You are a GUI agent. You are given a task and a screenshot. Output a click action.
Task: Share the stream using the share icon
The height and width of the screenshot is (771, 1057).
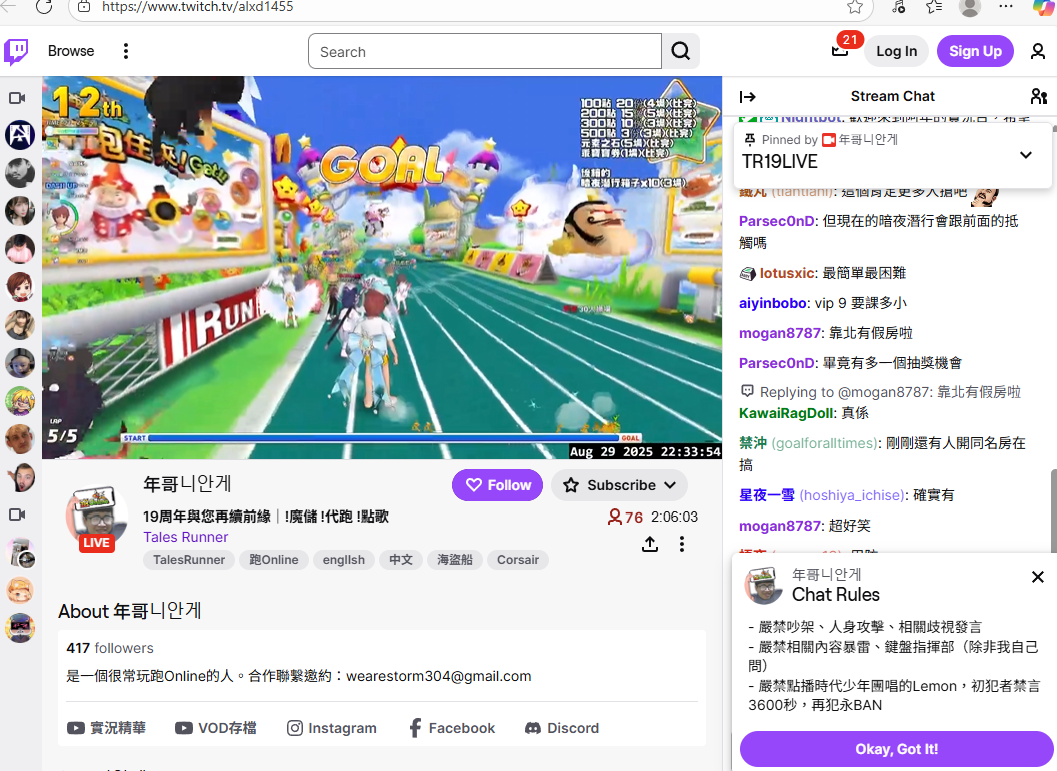coord(650,544)
